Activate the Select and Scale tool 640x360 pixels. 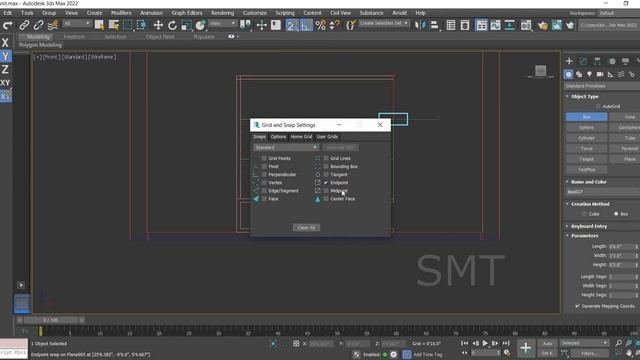(186, 25)
